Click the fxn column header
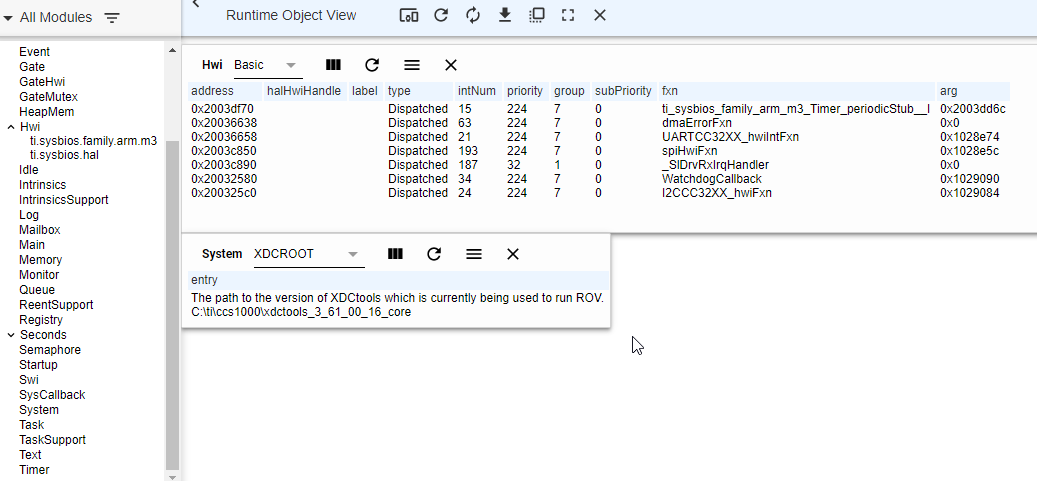This screenshot has width=1037, height=481. coord(797,91)
